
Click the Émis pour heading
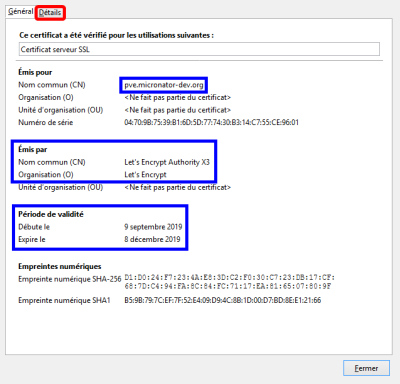[x=35, y=72]
